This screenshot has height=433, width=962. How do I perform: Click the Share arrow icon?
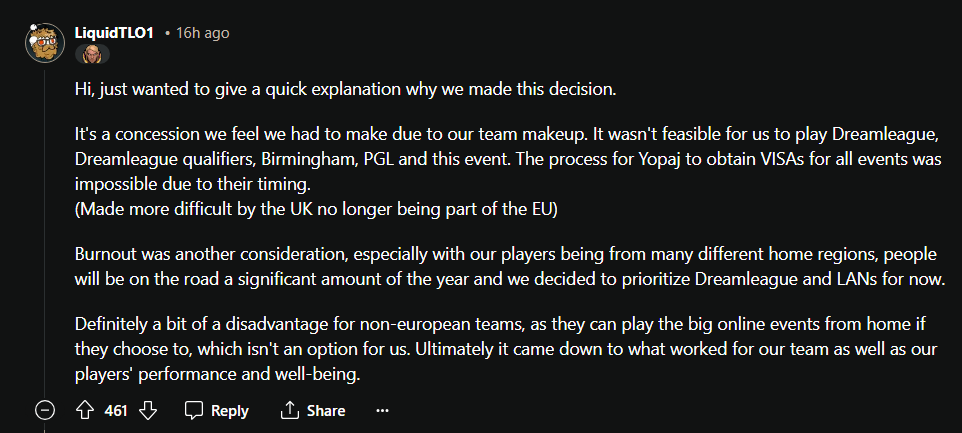(290, 411)
